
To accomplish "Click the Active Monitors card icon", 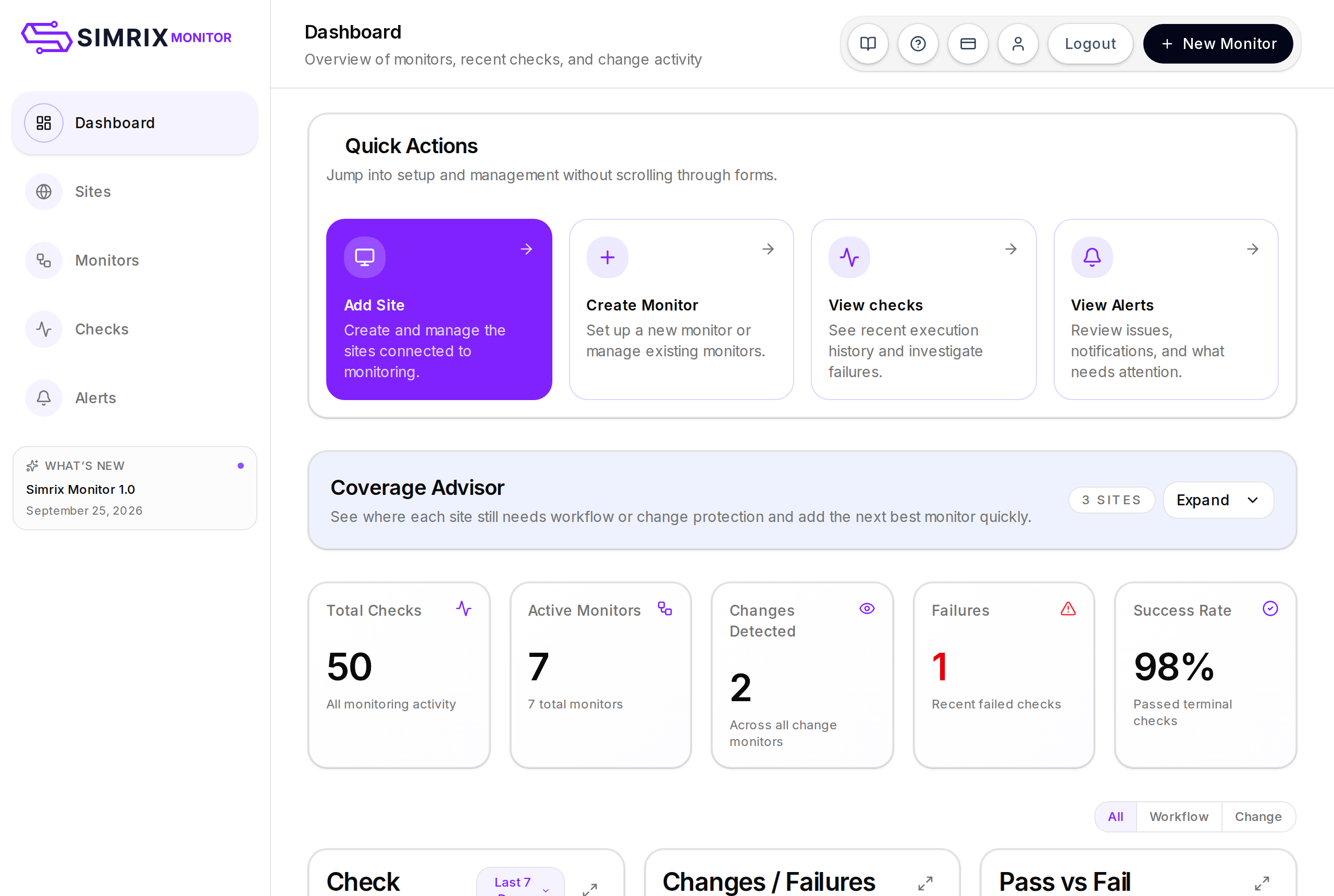I will tap(665, 608).
